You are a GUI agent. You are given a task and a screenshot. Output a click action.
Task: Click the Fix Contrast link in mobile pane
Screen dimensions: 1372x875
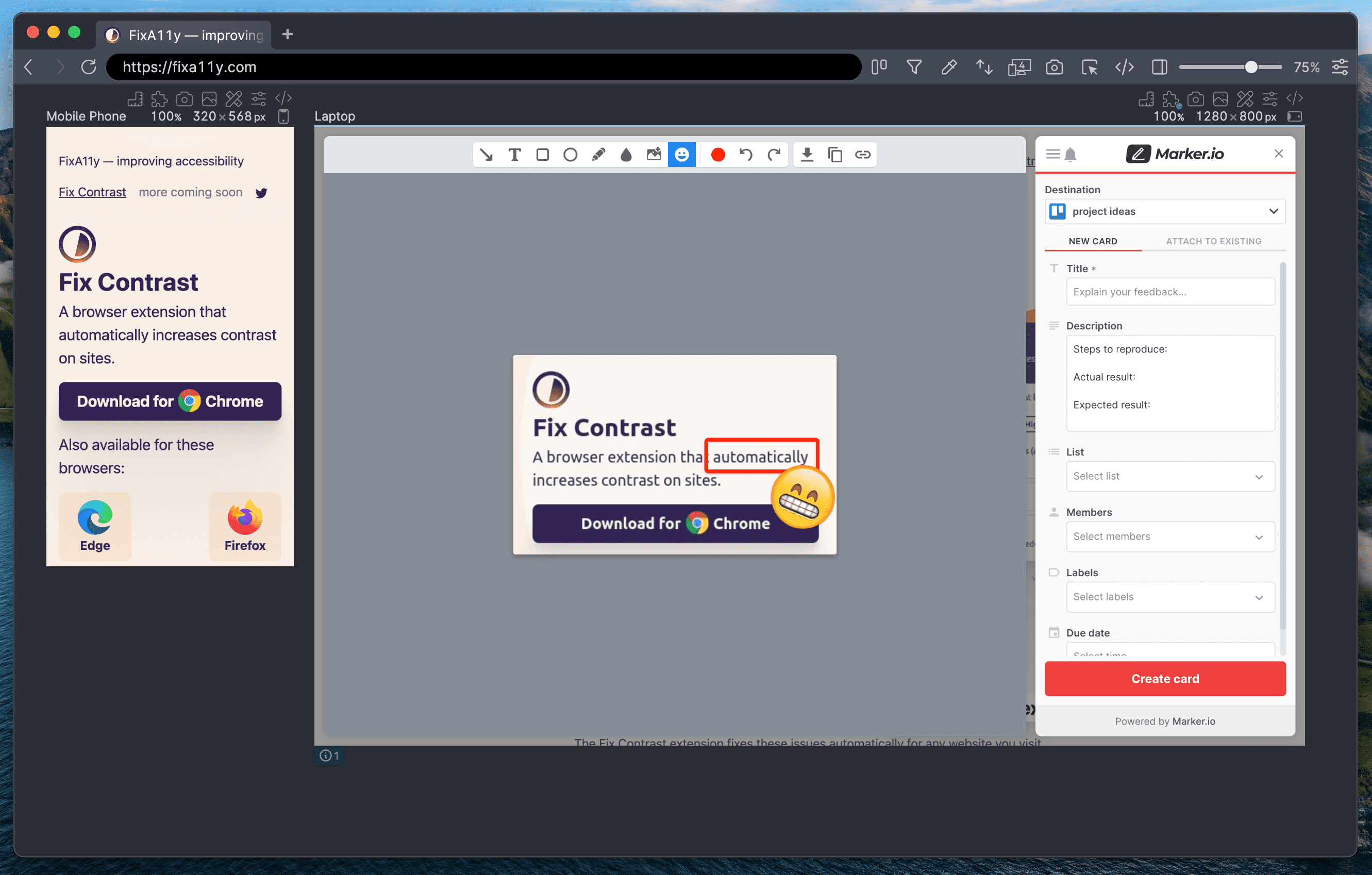pos(92,192)
